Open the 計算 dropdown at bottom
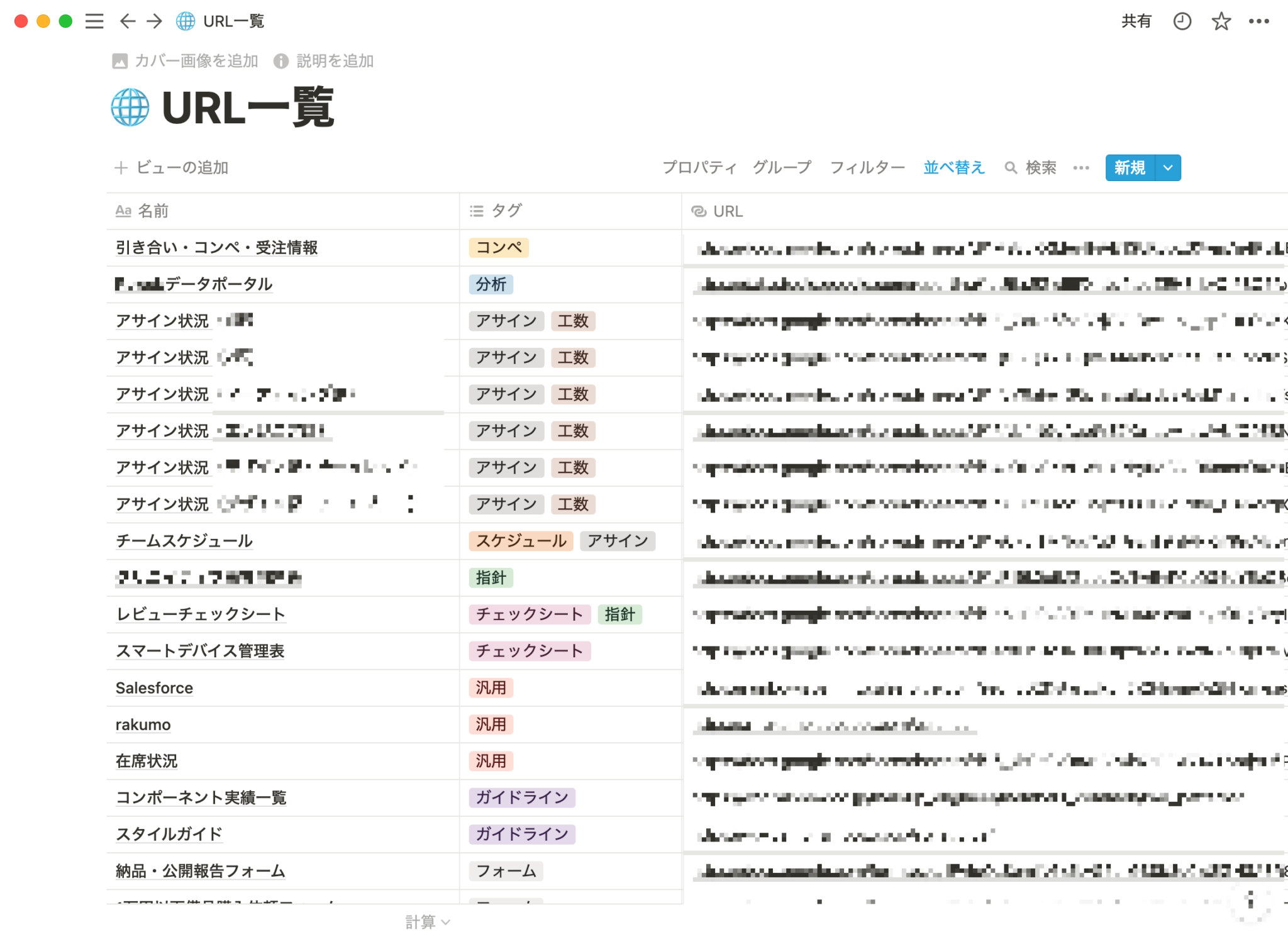 (x=427, y=921)
